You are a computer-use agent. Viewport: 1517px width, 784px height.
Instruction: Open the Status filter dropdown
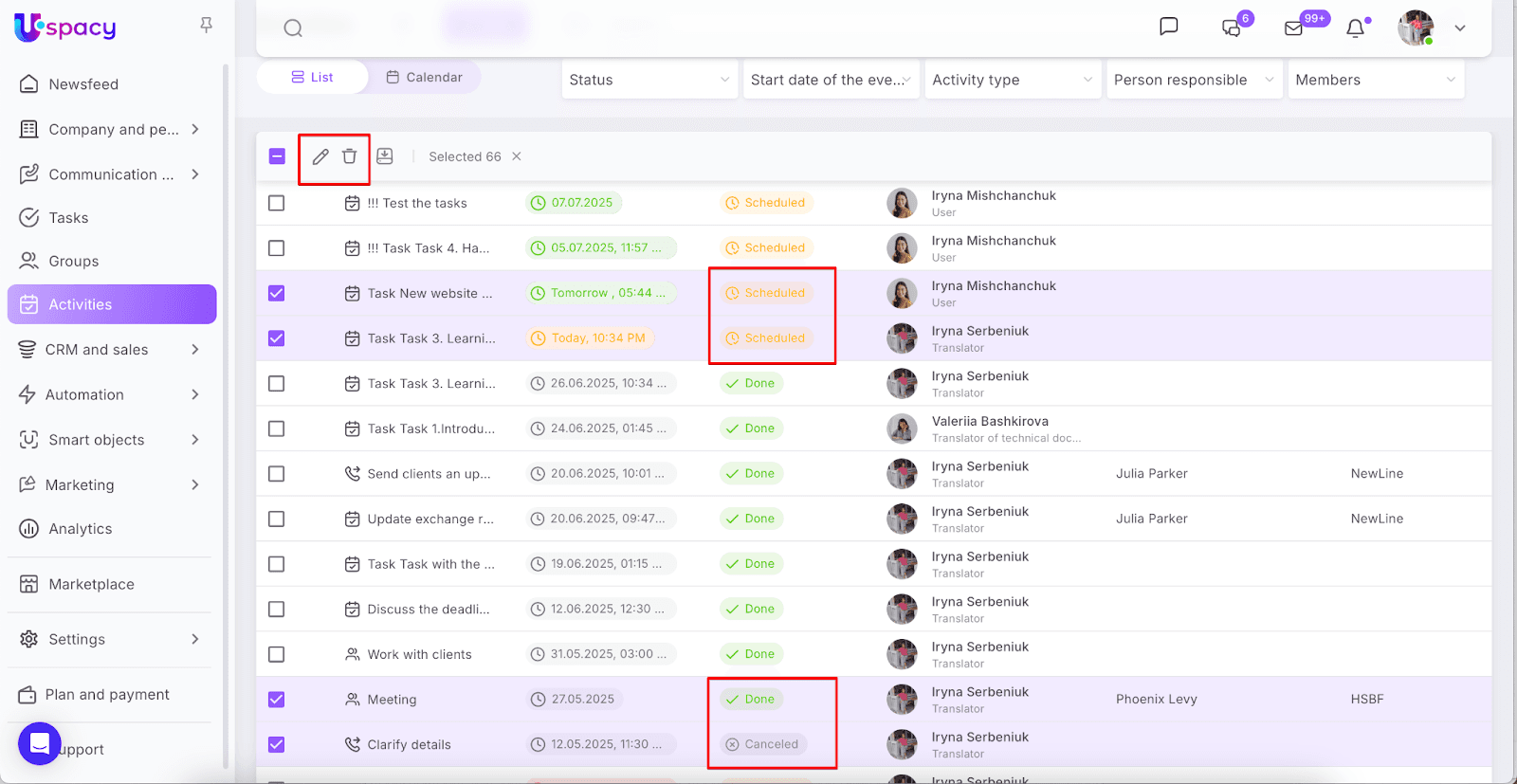(649, 80)
